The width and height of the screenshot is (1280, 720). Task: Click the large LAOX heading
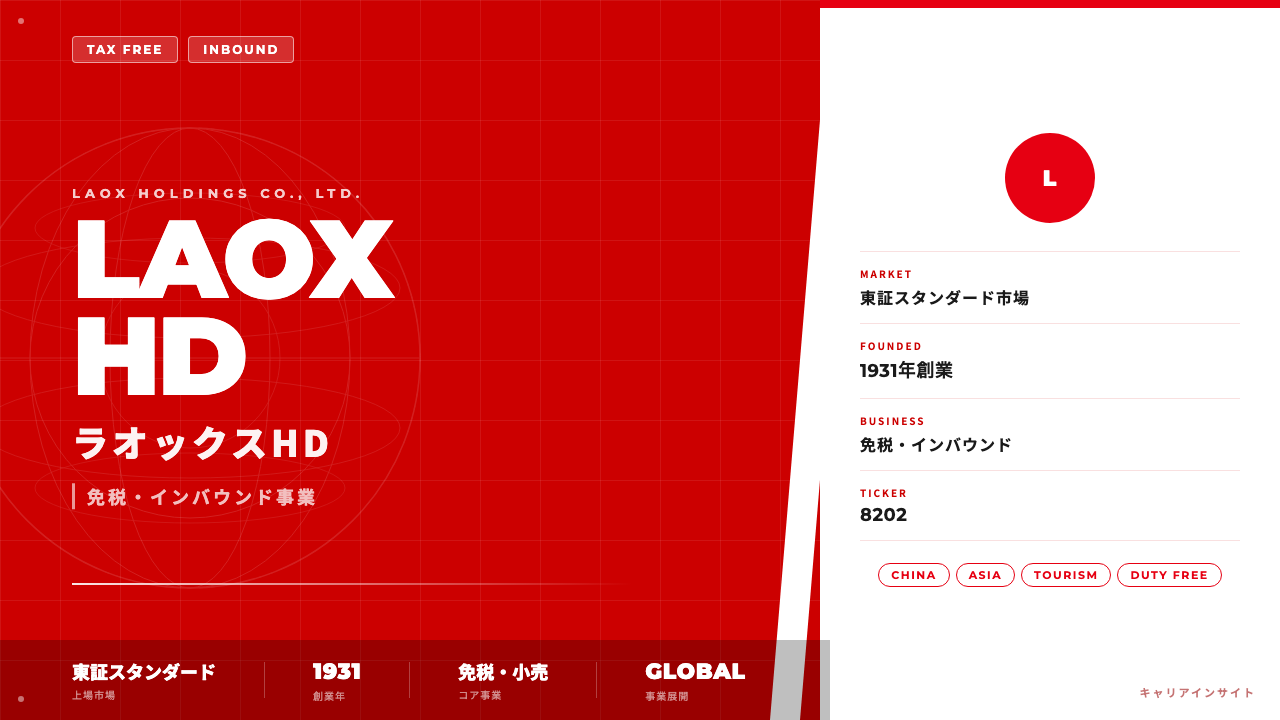tap(235, 258)
